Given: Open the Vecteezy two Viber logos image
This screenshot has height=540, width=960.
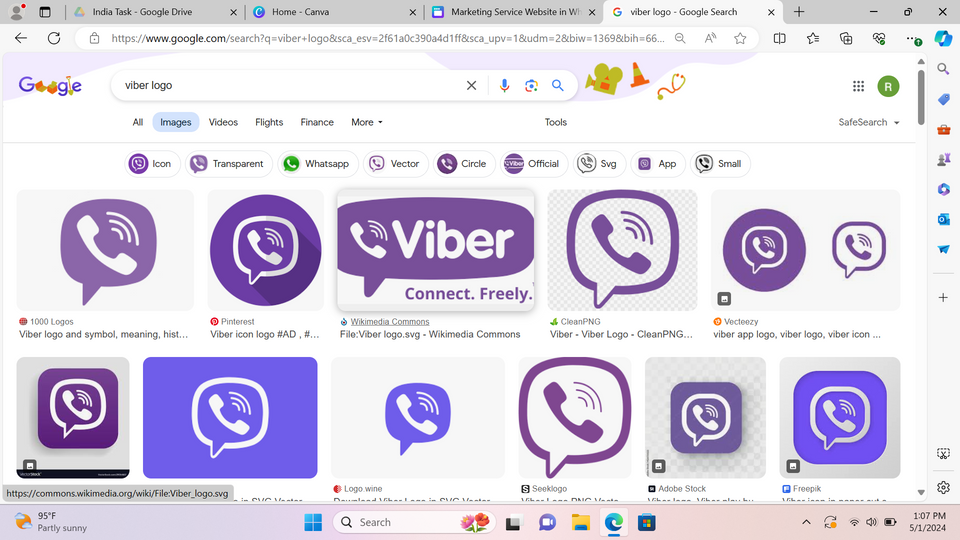Looking at the screenshot, I should pos(805,250).
